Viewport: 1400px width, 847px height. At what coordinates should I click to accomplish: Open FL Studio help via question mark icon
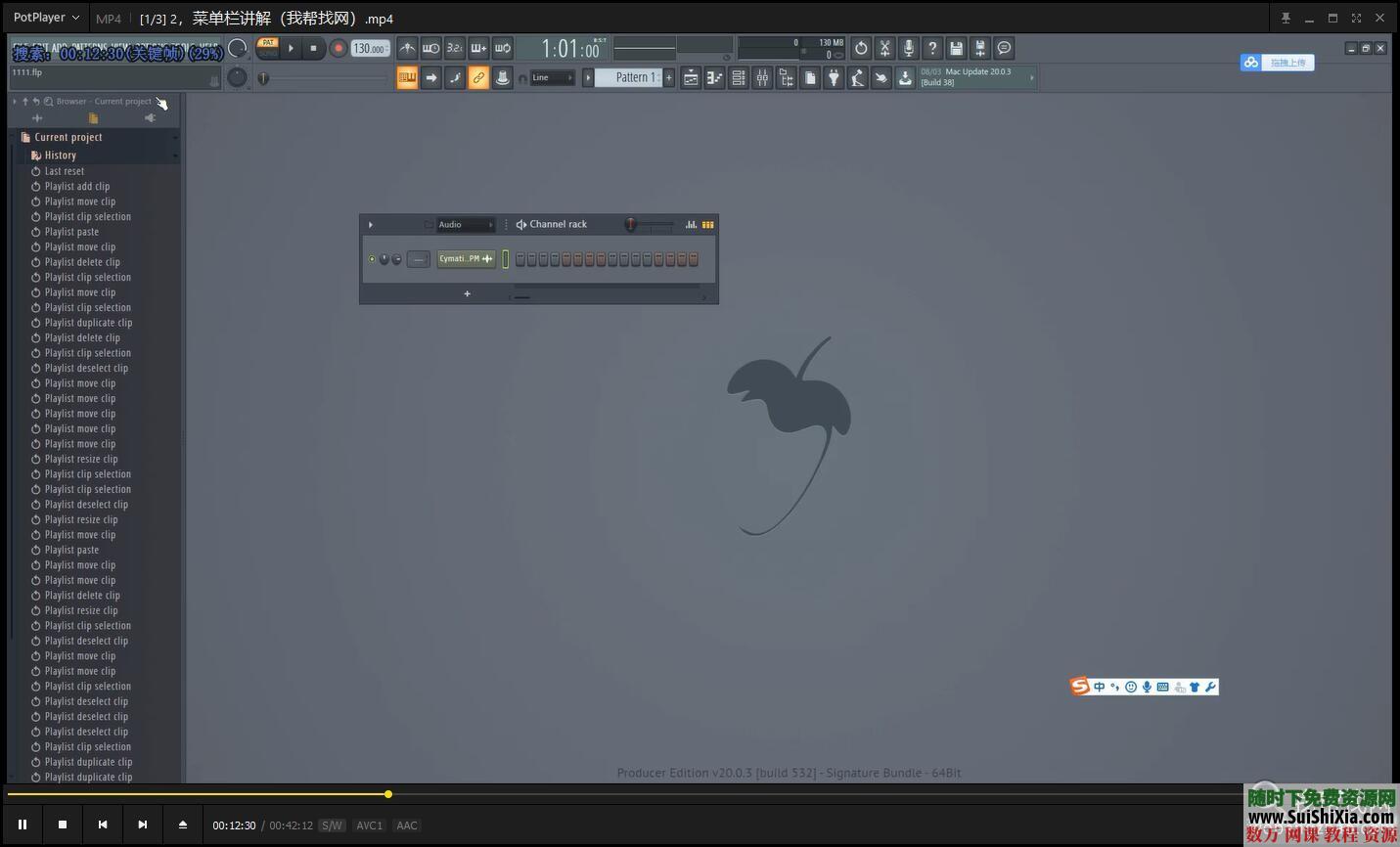coord(932,48)
